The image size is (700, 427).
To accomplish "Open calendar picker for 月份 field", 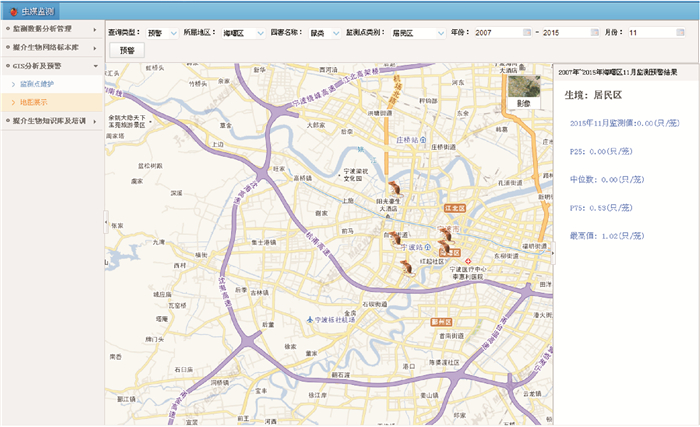I will click(x=679, y=33).
